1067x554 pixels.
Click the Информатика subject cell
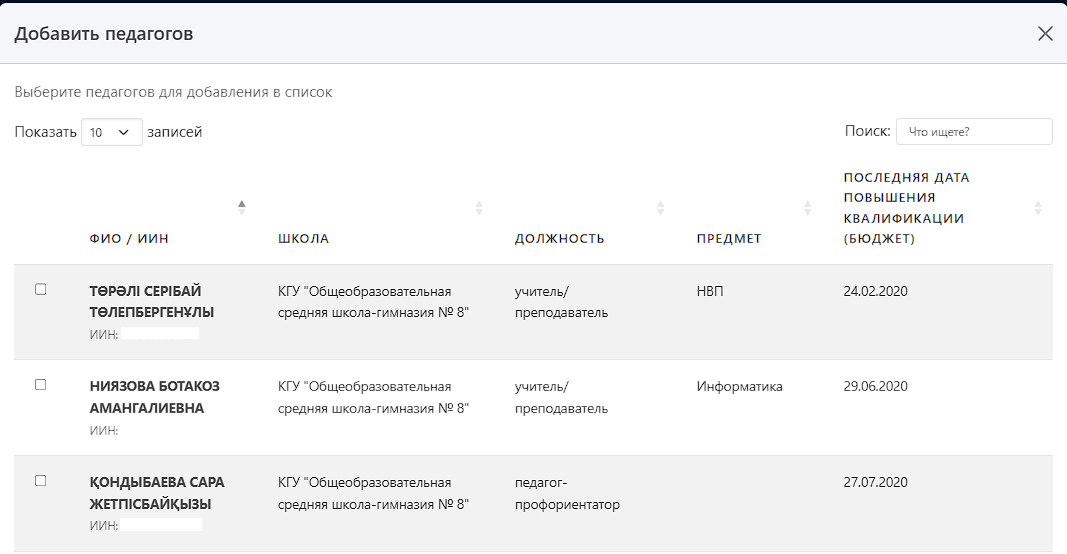point(739,386)
